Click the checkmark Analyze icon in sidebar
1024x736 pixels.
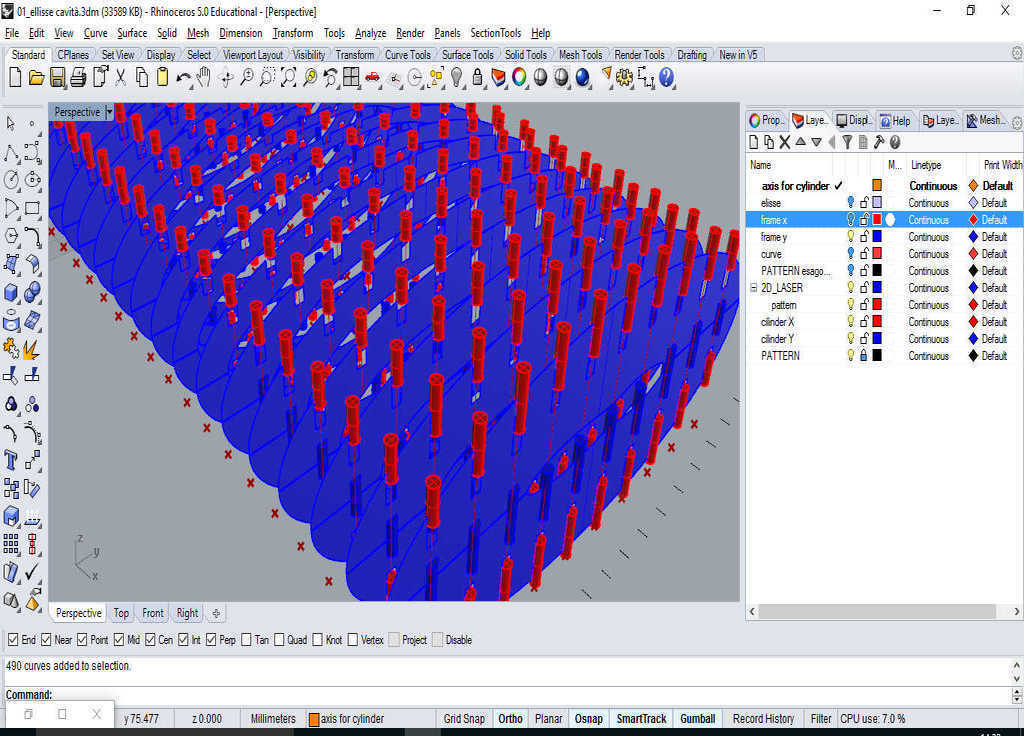pos(31,572)
